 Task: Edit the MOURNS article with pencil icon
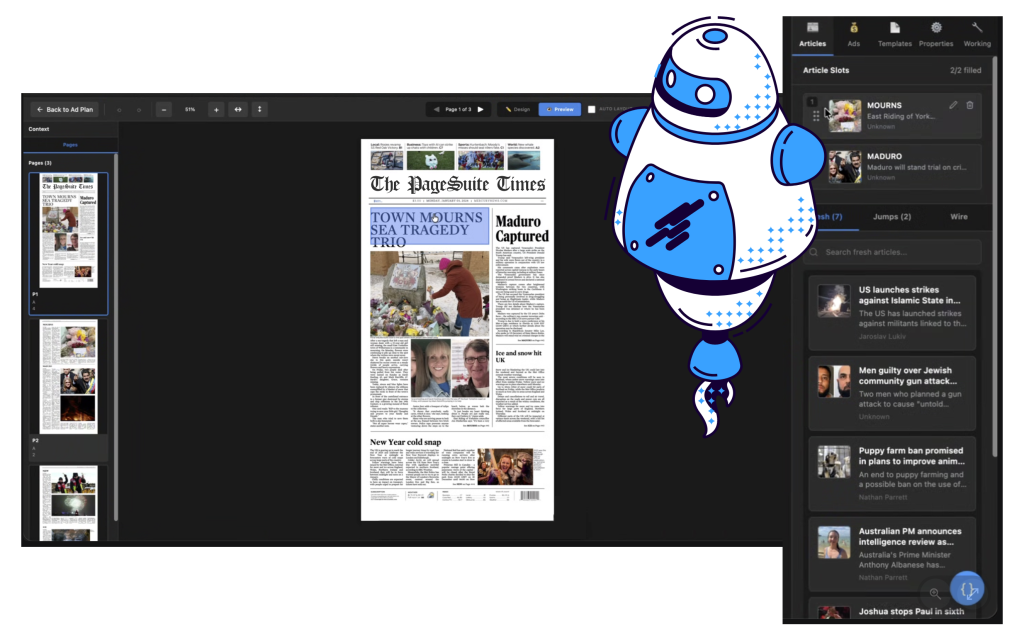pyautogui.click(x=953, y=105)
